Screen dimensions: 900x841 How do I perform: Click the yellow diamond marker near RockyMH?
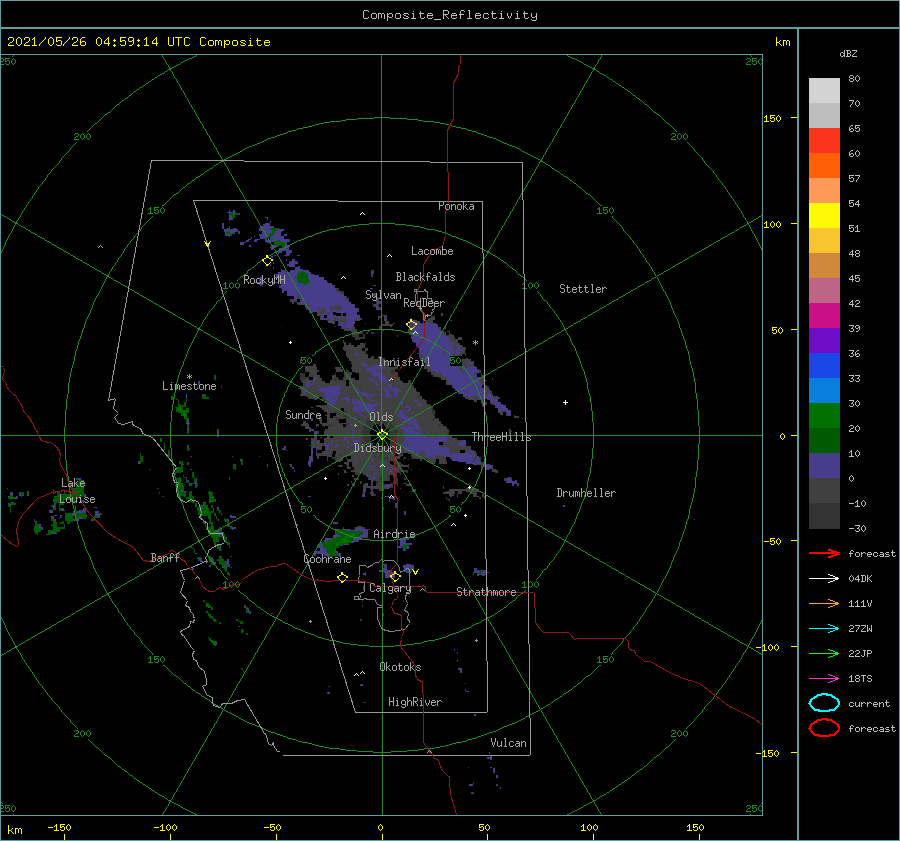(267, 261)
